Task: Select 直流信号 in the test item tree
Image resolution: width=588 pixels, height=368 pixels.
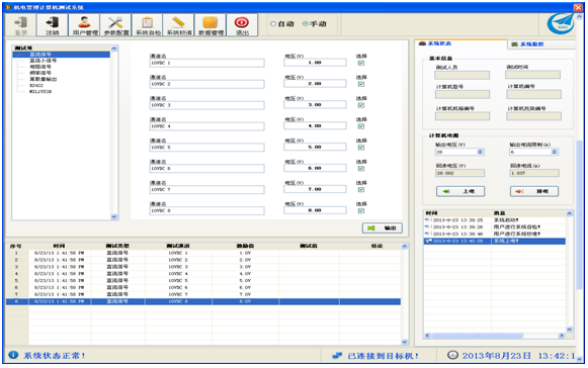Action: coord(40,54)
